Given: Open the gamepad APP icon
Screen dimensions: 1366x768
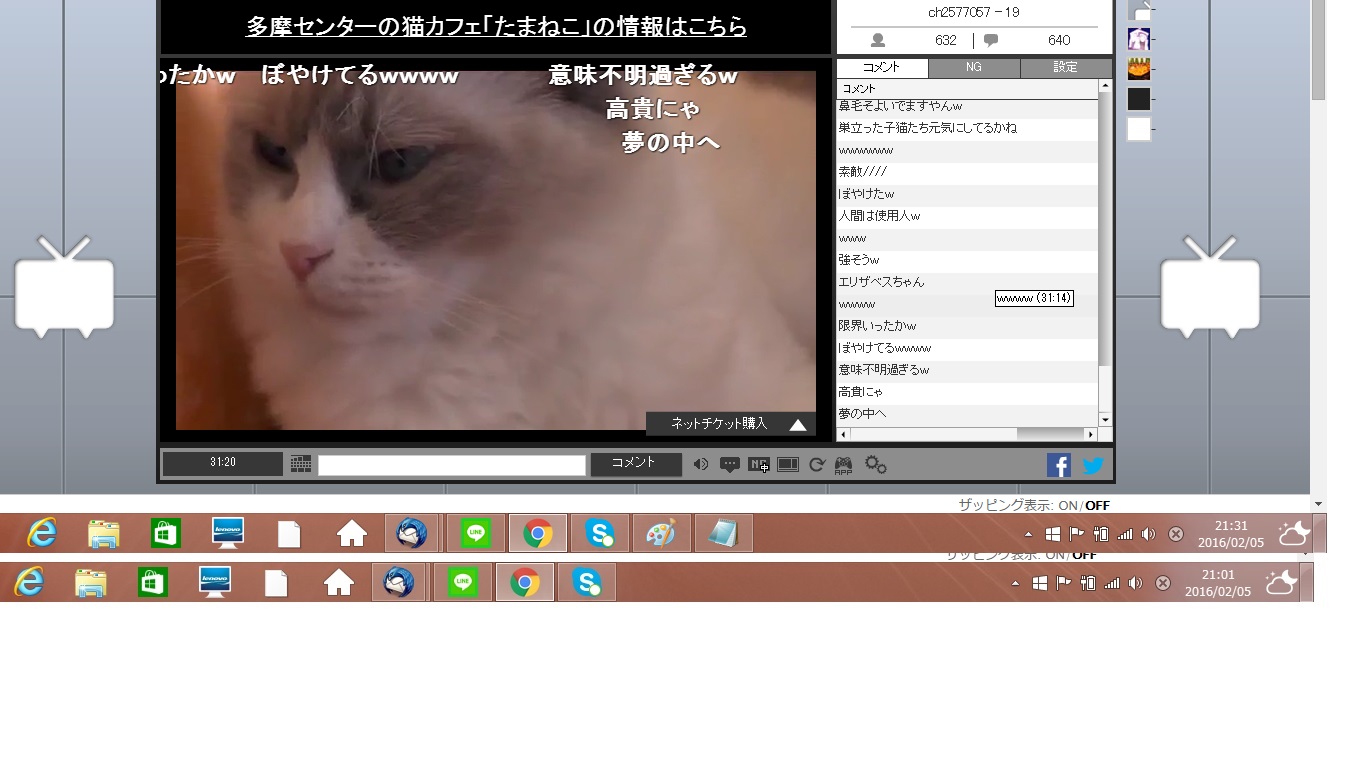Looking at the screenshot, I should [844, 464].
